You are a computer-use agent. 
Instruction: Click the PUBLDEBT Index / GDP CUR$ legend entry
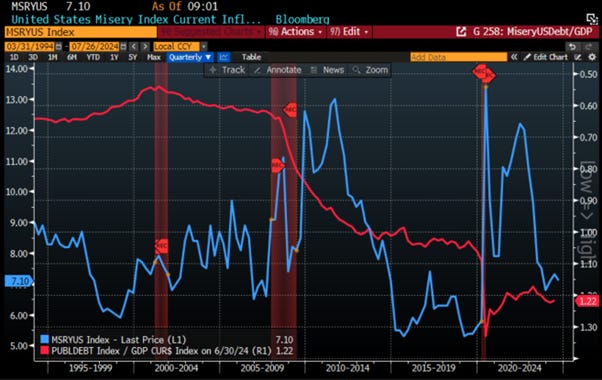(161, 350)
